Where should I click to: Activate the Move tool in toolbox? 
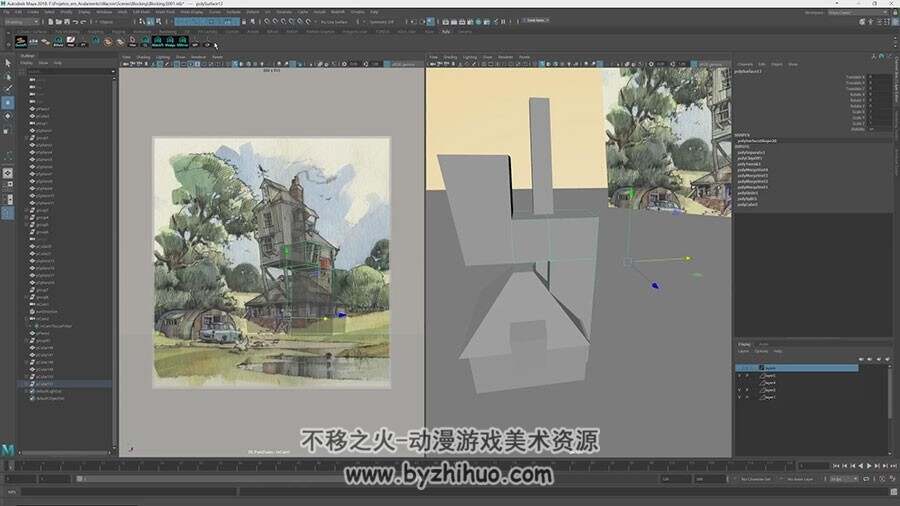click(7, 102)
